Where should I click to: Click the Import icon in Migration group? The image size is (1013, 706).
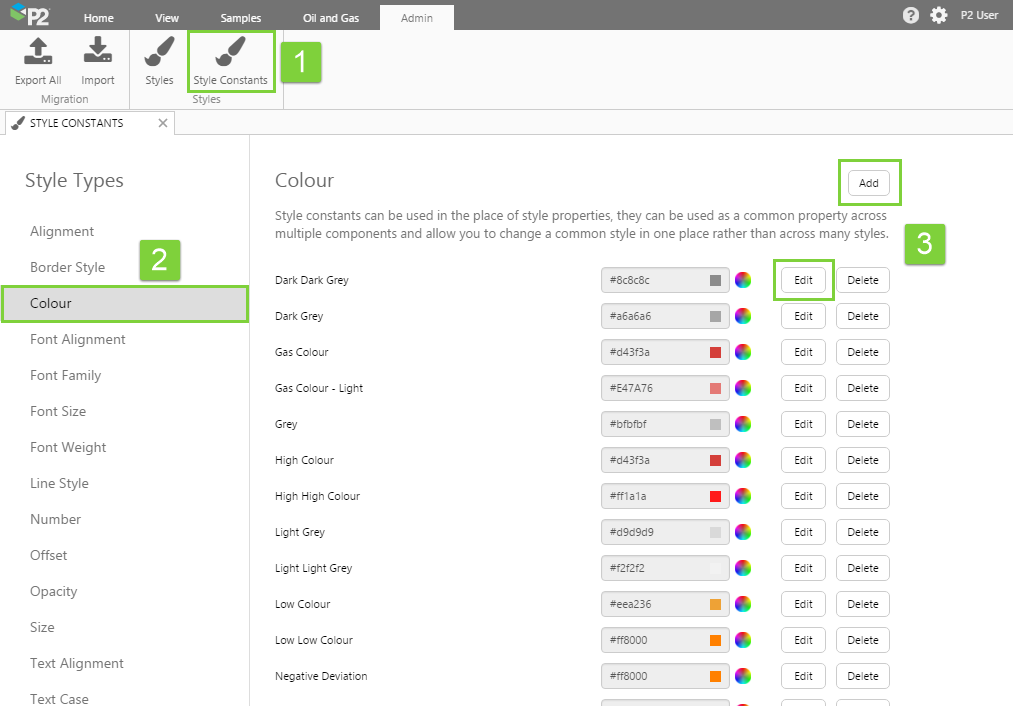click(x=97, y=52)
